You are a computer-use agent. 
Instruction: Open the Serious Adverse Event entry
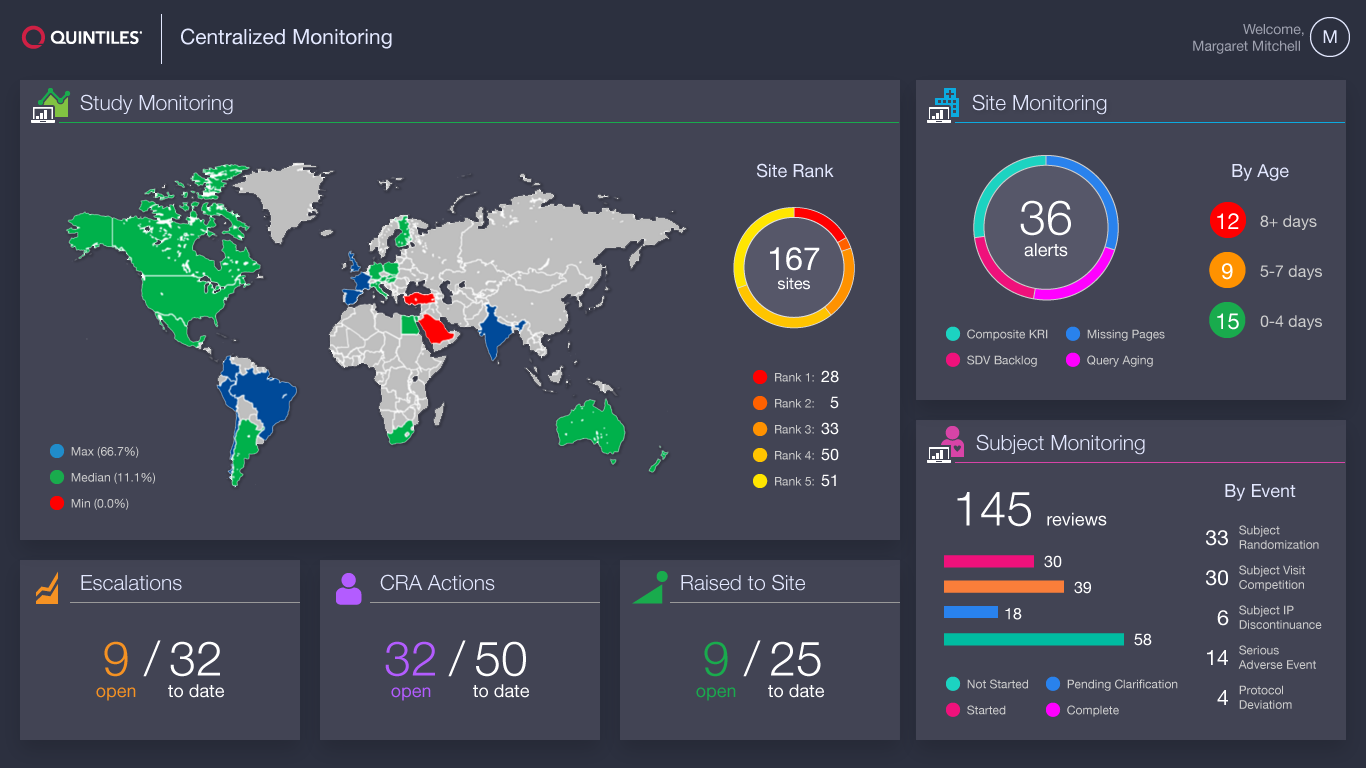pos(1262,658)
